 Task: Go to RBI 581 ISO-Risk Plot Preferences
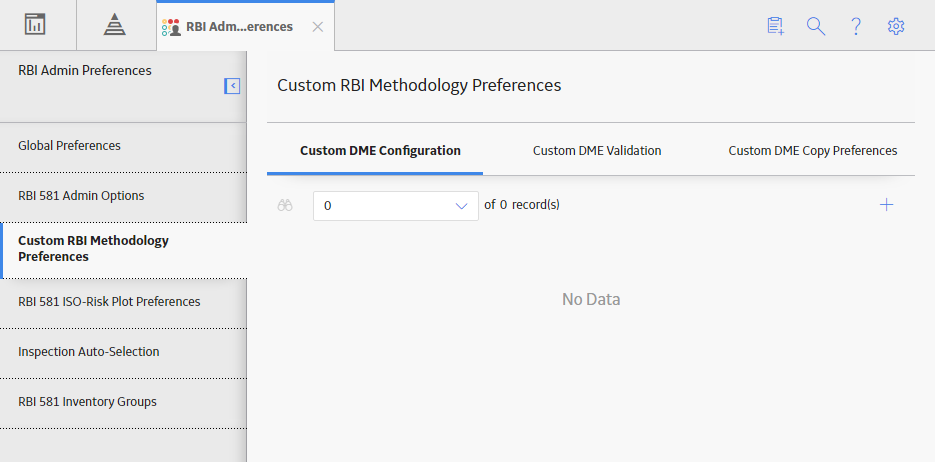pyautogui.click(x=123, y=302)
